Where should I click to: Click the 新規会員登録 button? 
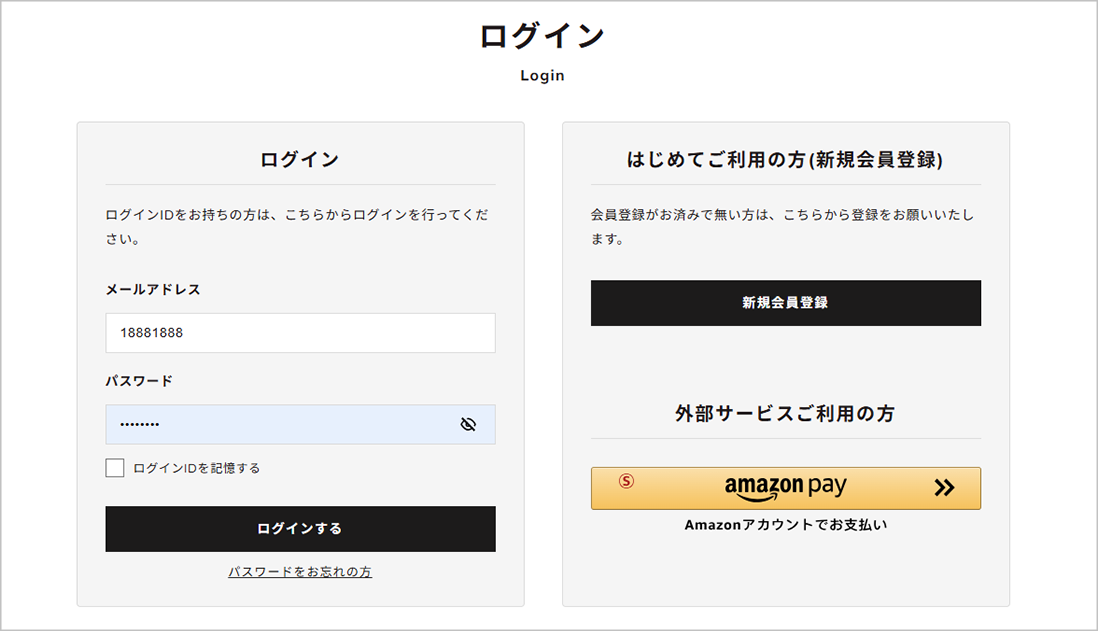[x=785, y=303]
